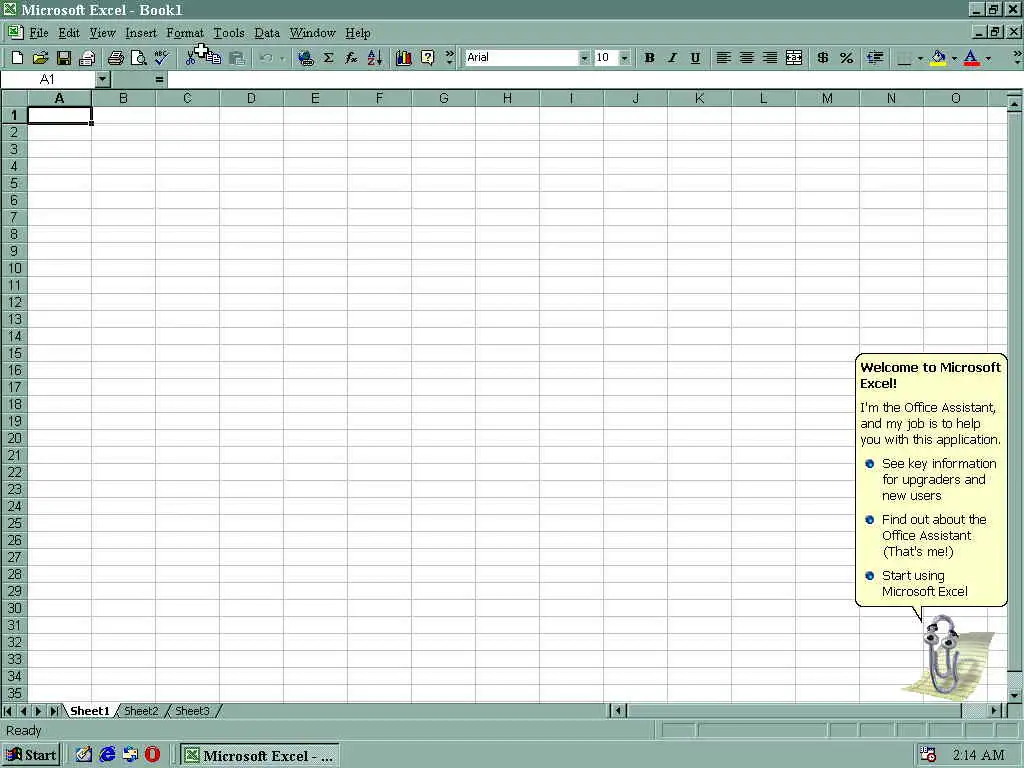Click the Paste clipboard icon
The width and height of the screenshot is (1024, 768).
coord(237,58)
